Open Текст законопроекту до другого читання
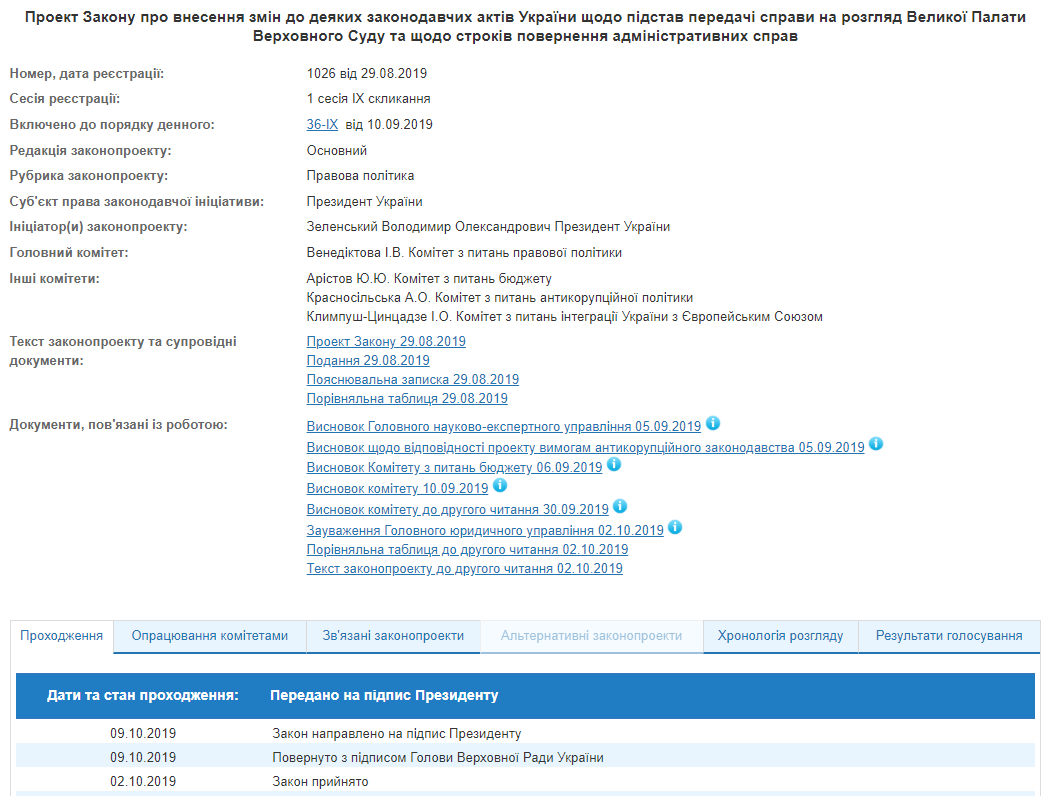Viewport: 1042px width, 796px height. 464,568
